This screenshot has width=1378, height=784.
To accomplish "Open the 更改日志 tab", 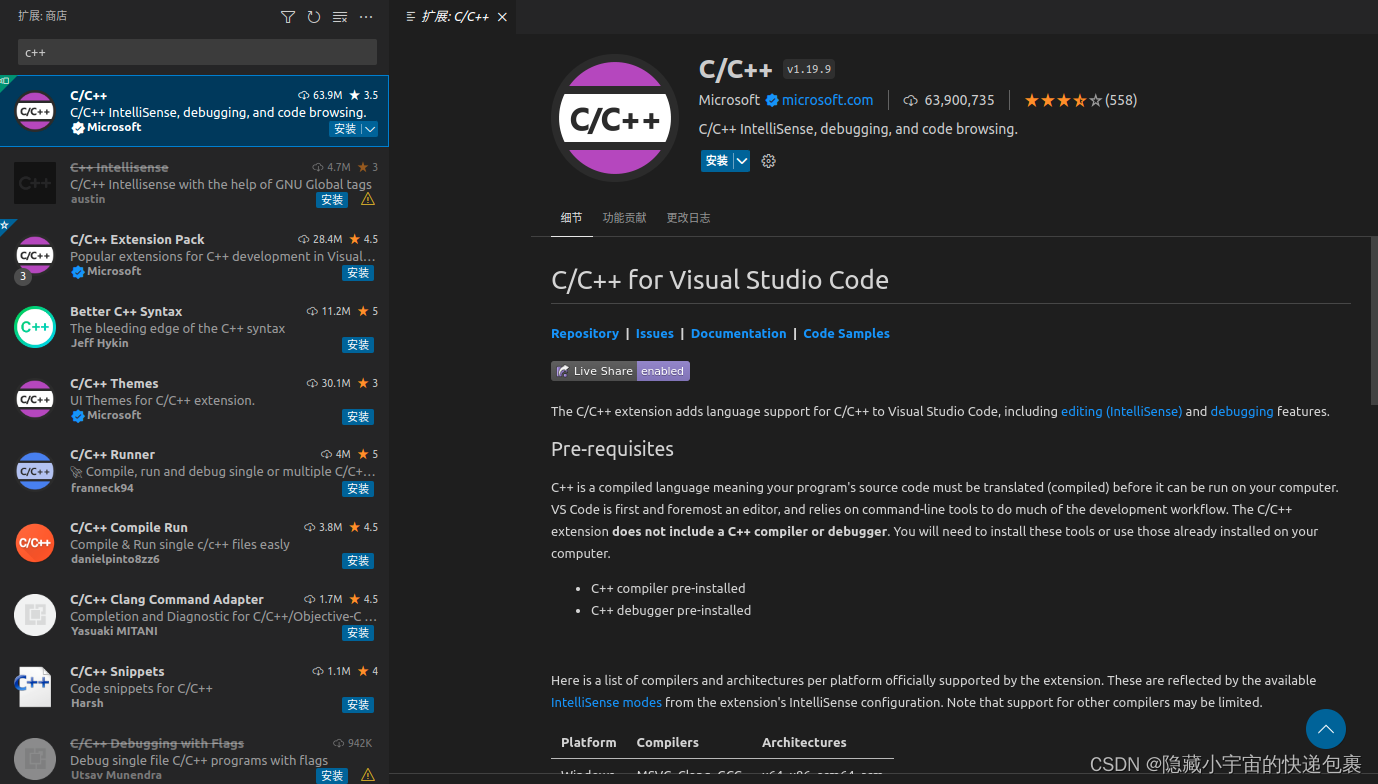I will [688, 217].
